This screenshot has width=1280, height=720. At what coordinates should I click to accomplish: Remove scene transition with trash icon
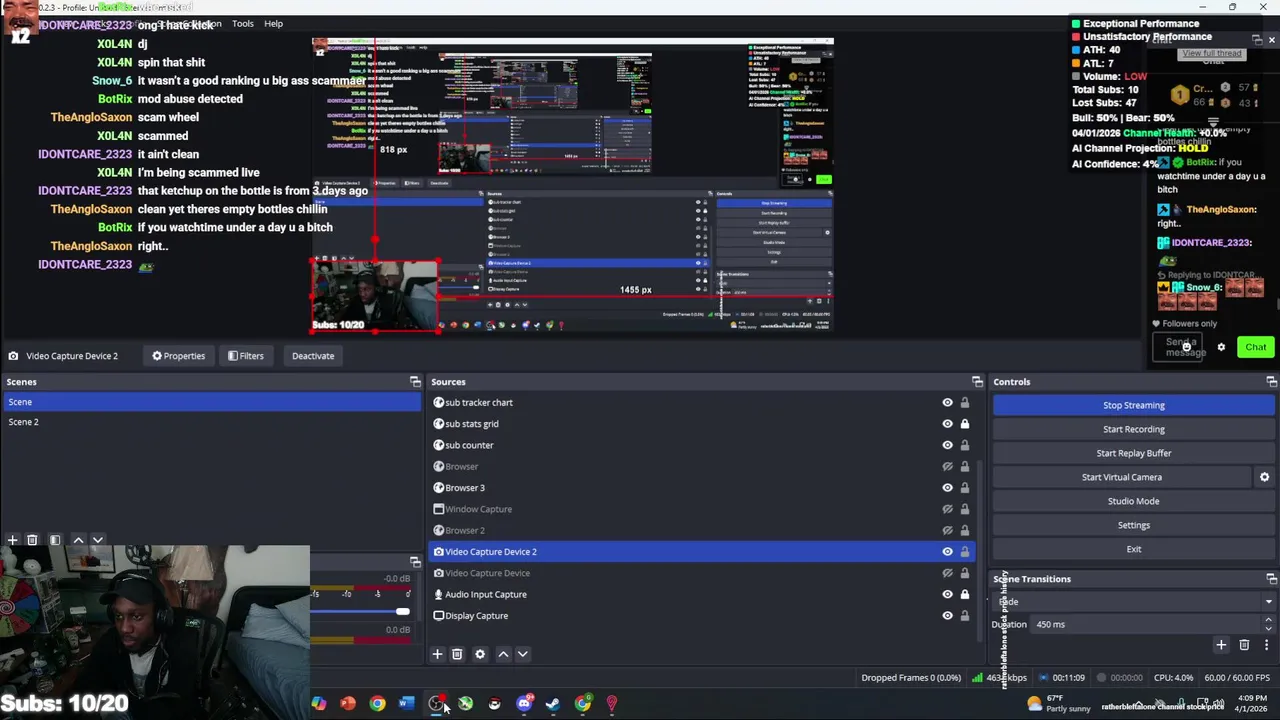(x=1244, y=645)
